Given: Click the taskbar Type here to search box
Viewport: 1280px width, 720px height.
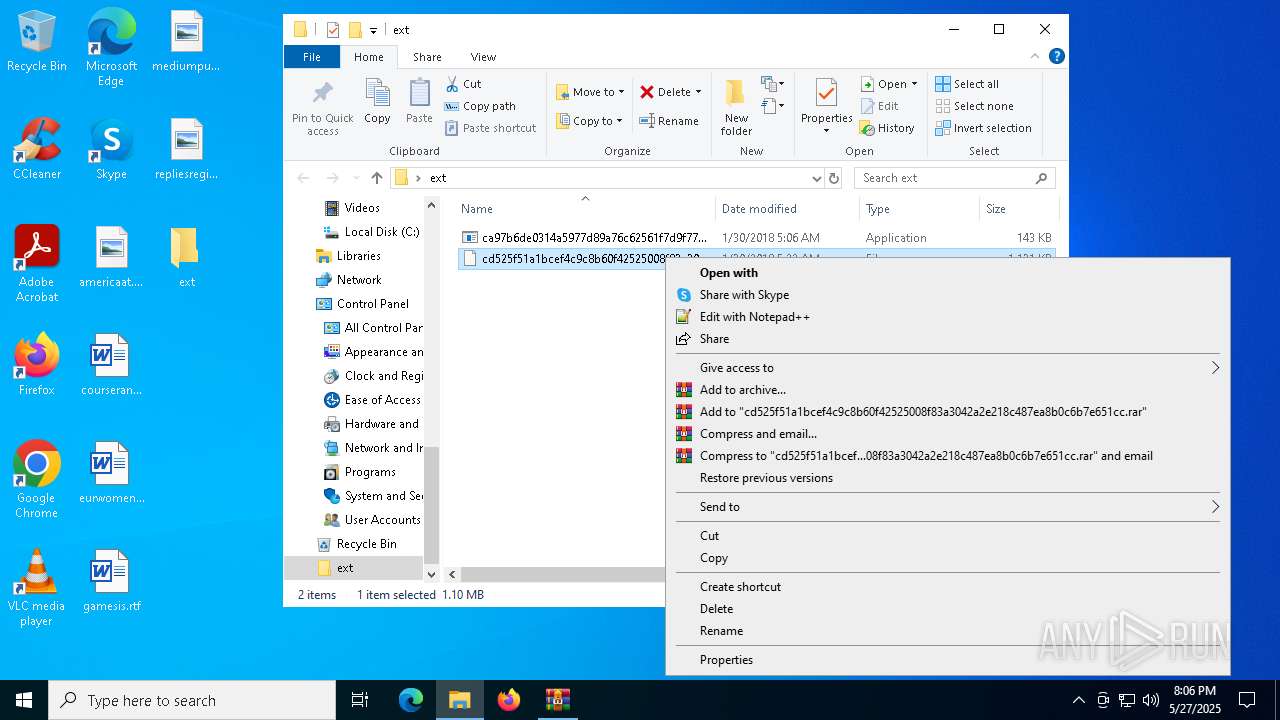Looking at the screenshot, I should click(x=192, y=700).
